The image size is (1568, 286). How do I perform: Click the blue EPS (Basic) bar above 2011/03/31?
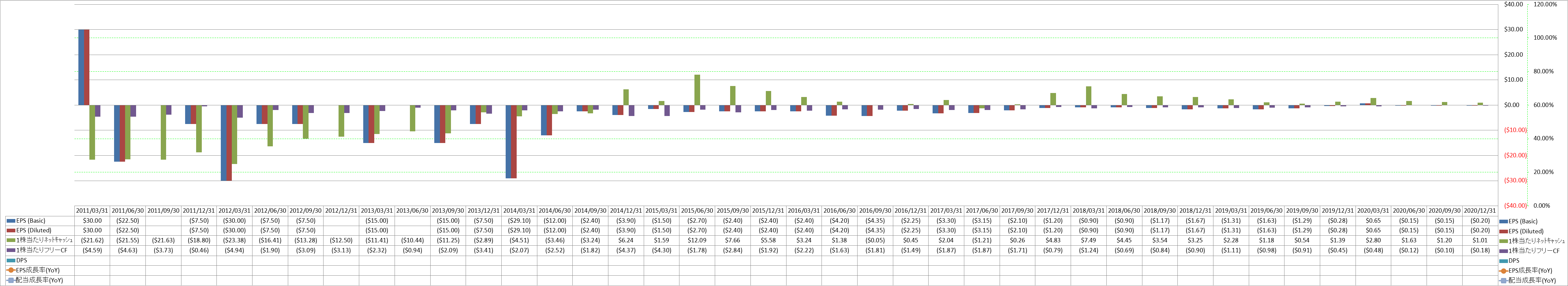(x=82, y=67)
